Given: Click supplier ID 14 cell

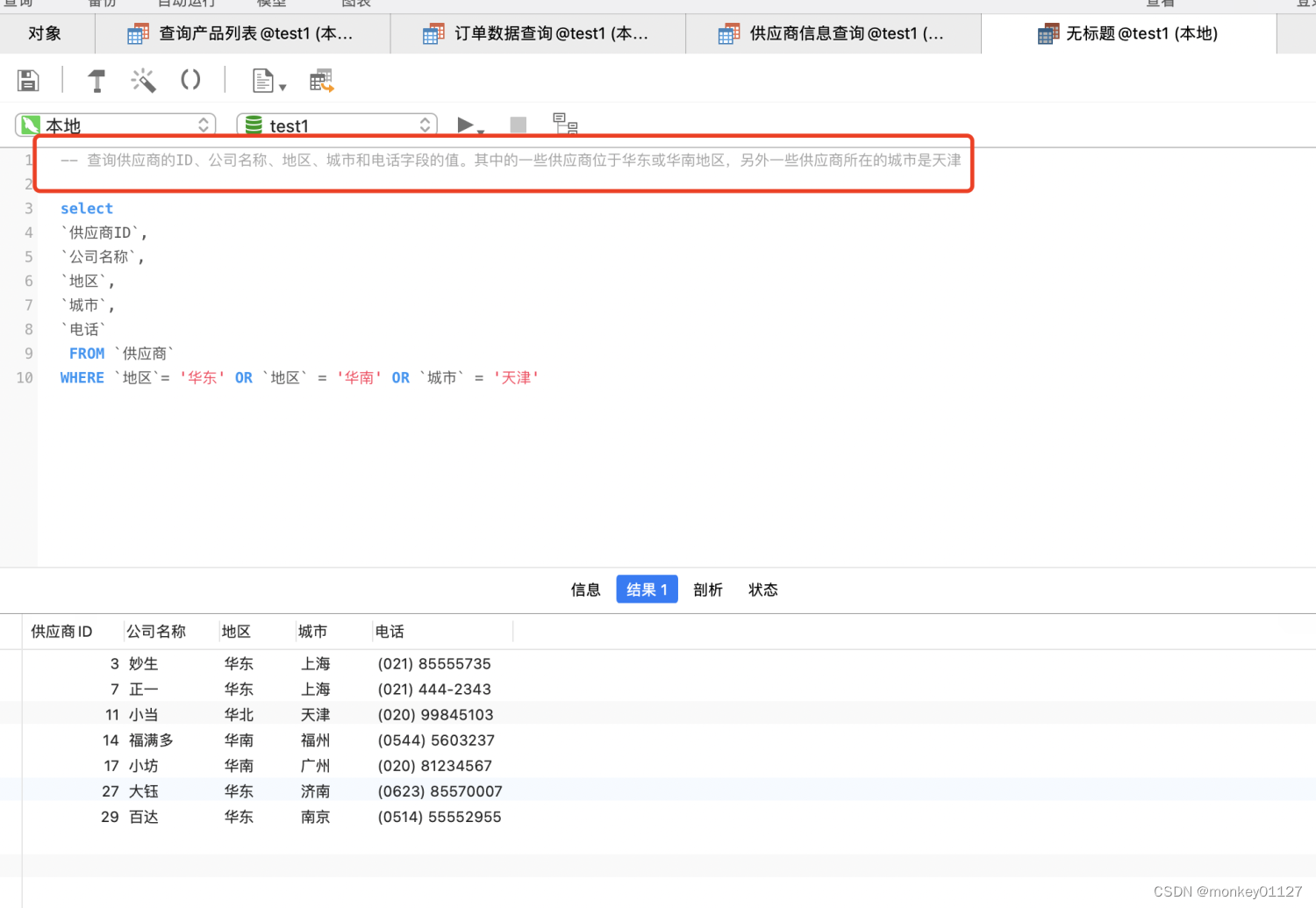Looking at the screenshot, I should tap(111, 740).
